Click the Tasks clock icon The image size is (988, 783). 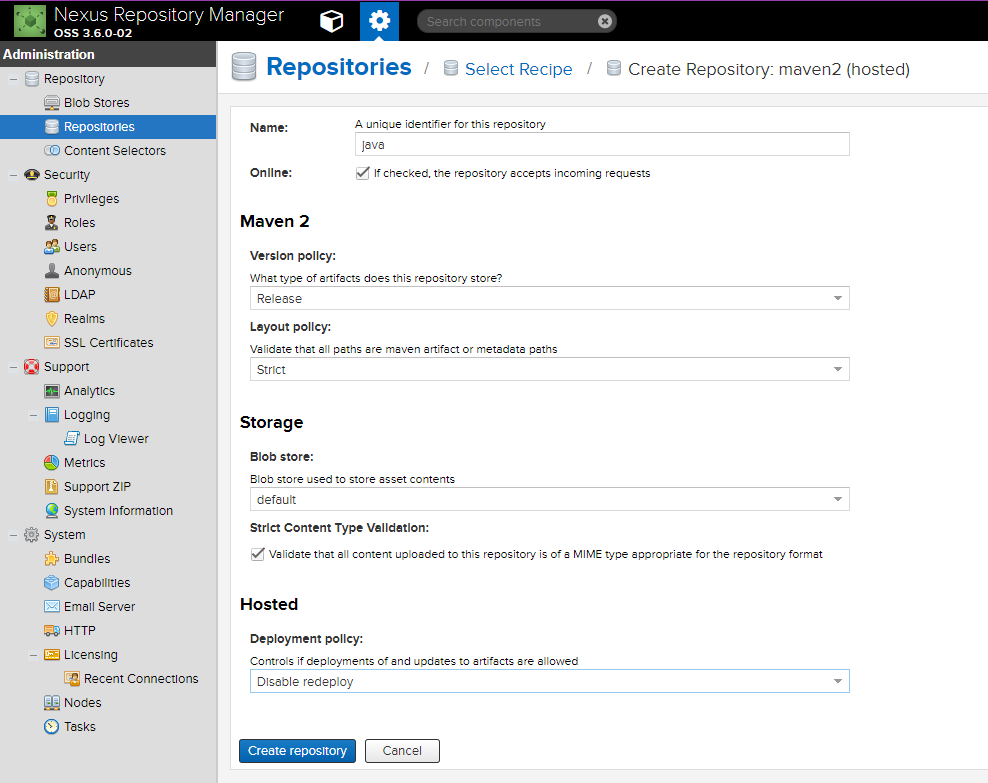click(x=52, y=726)
